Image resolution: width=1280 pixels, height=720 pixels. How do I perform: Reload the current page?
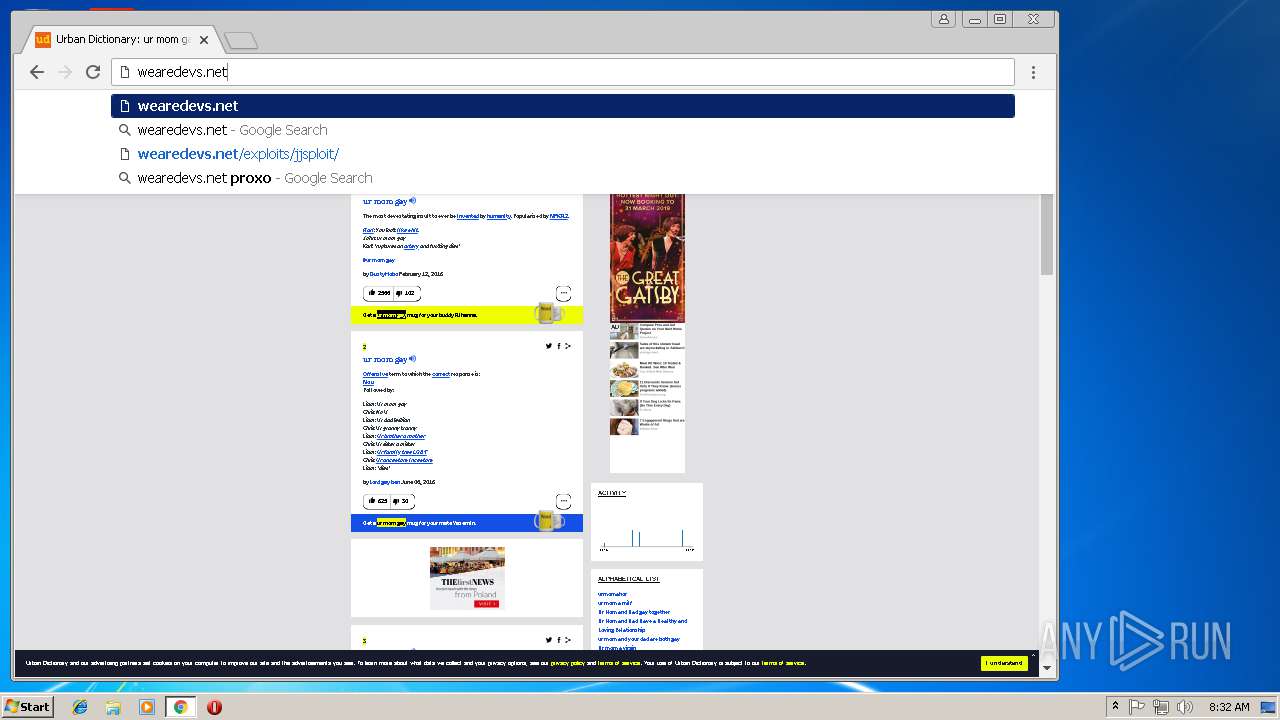[x=93, y=72]
